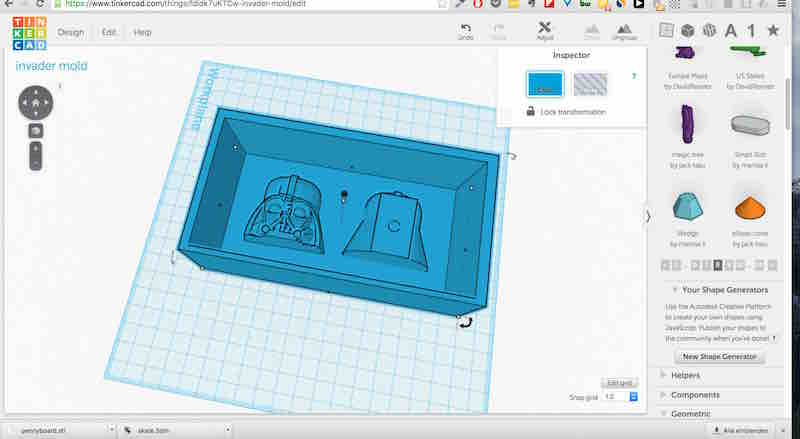Click the Group toolbar icon
The width and height of the screenshot is (800, 439).
[x=592, y=32]
